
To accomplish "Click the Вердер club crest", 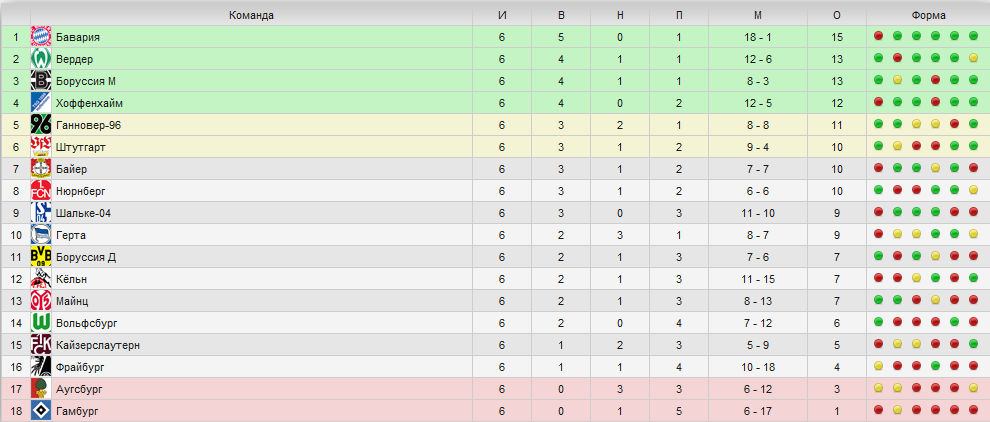I will pyautogui.click(x=41, y=59).
